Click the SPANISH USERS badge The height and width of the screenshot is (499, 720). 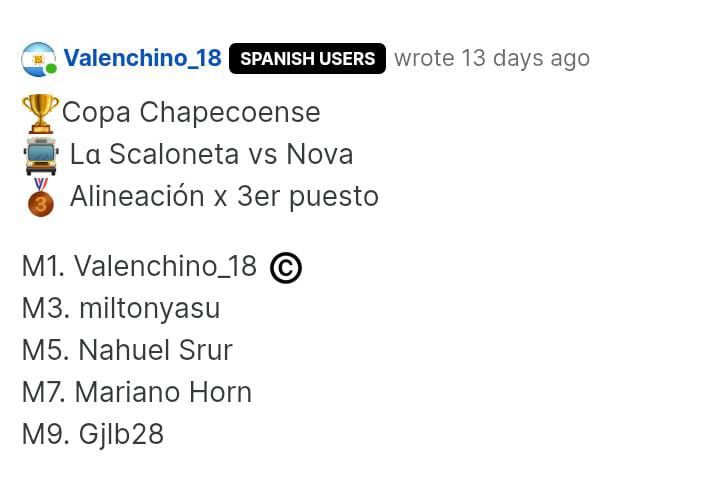pyautogui.click(x=307, y=58)
